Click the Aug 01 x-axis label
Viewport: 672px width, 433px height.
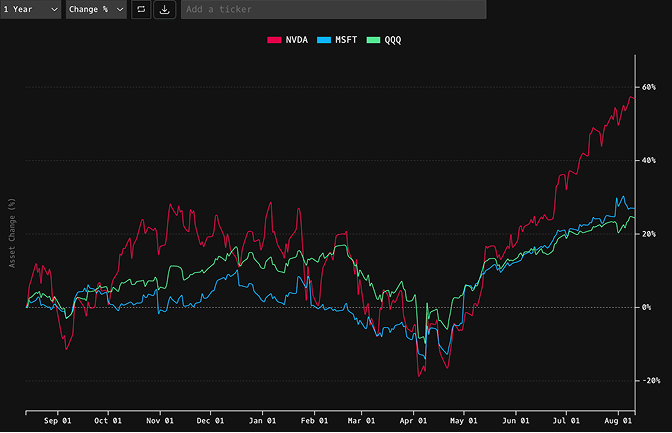coord(618,421)
